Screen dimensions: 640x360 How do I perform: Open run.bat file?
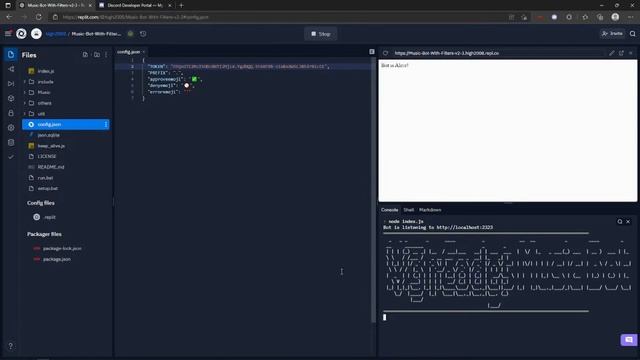[x=45, y=178]
